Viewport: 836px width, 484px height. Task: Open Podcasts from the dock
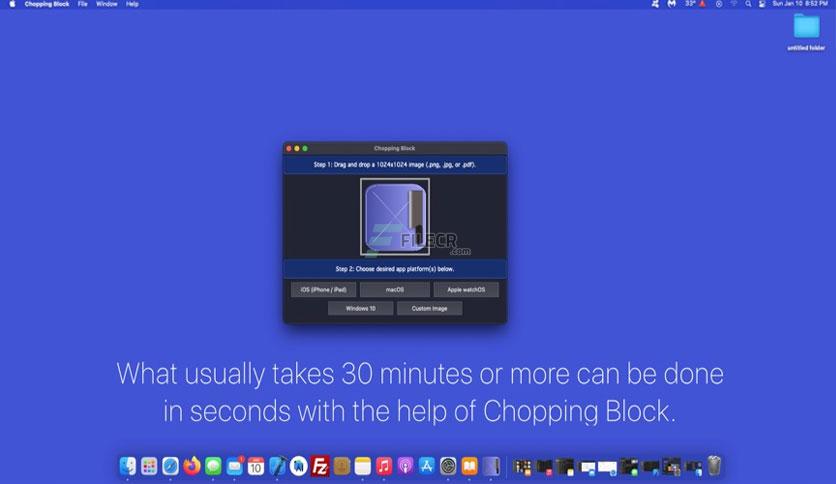[405, 466]
